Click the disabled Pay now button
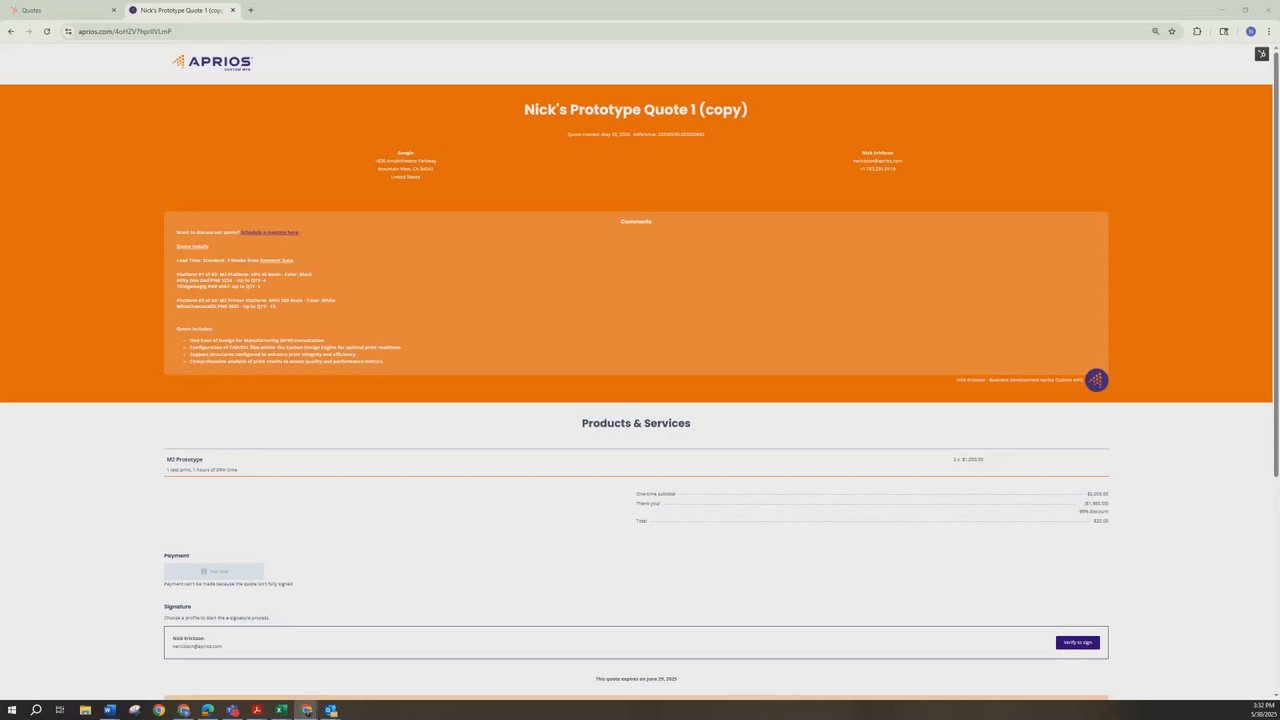The image size is (1280, 720). (214, 571)
